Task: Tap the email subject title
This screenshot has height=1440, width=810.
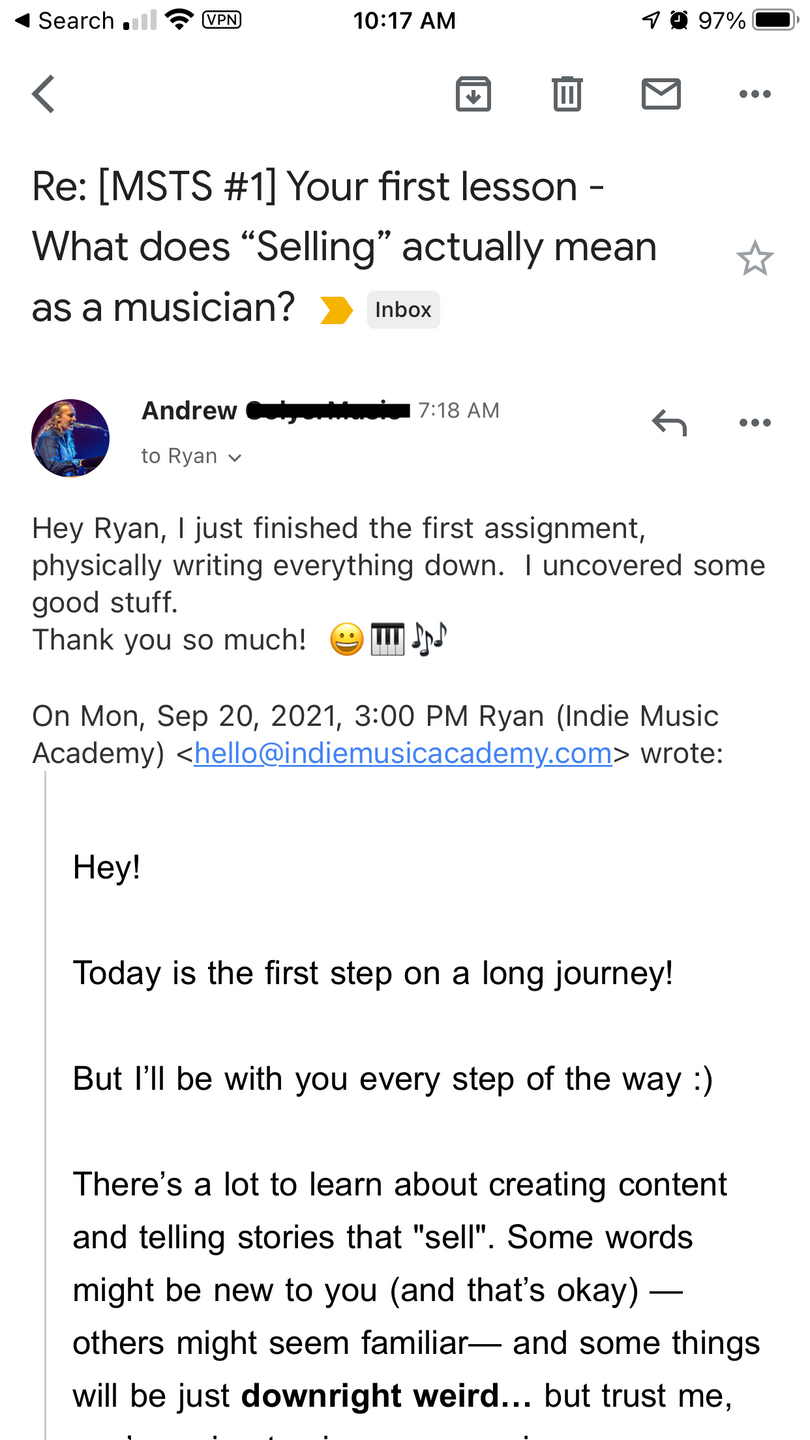Action: tap(344, 247)
